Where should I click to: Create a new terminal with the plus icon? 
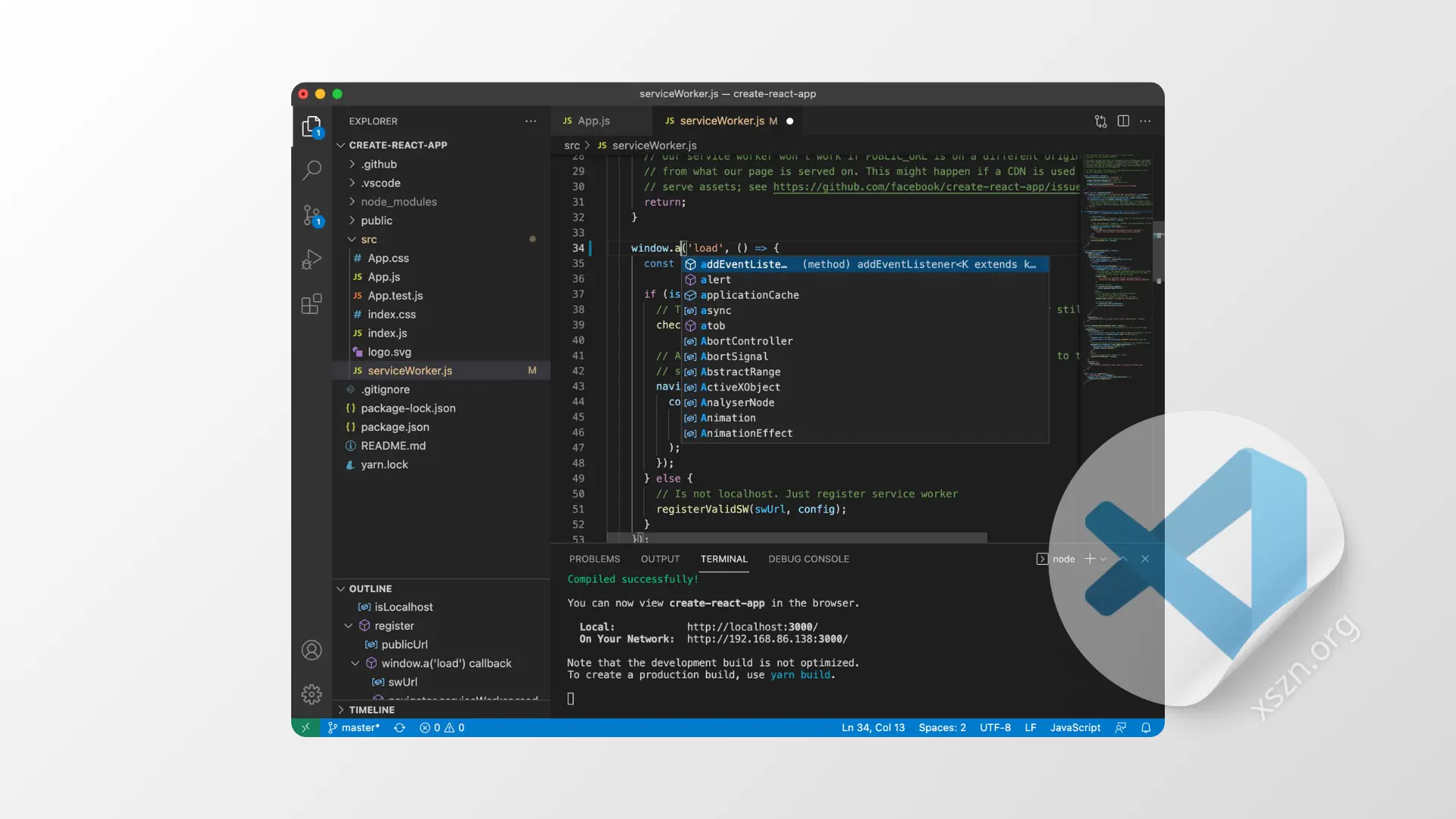(1089, 559)
